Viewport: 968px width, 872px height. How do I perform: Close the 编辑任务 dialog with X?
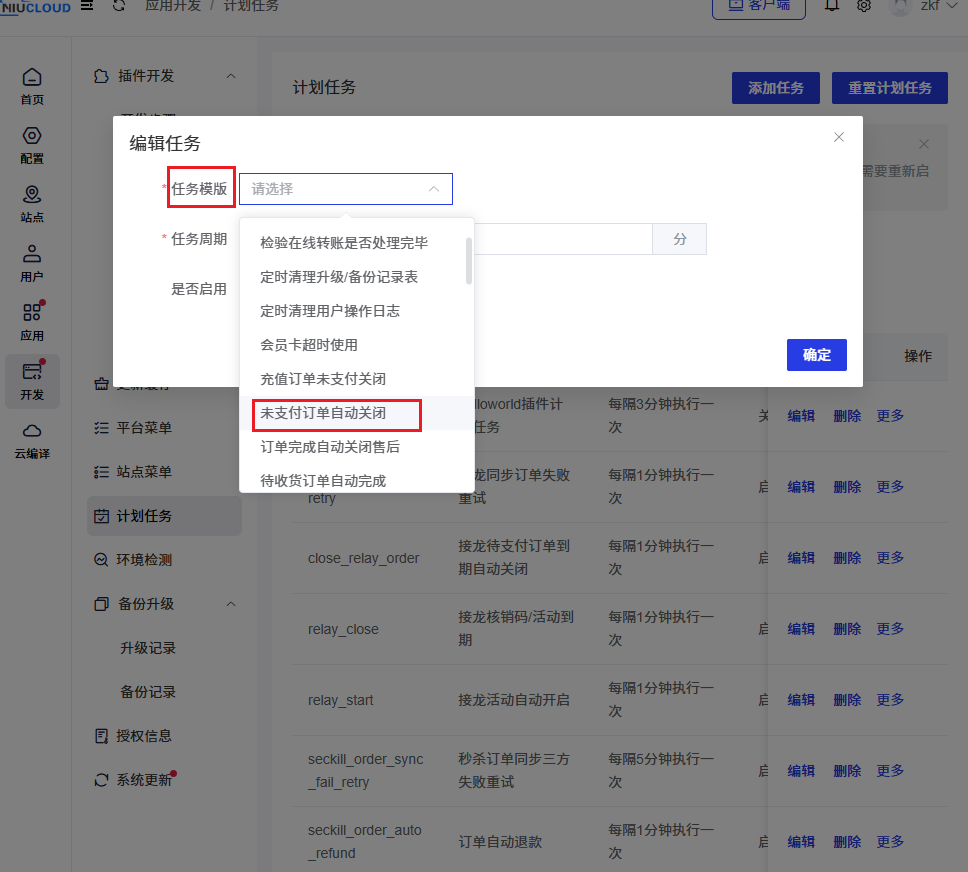tap(839, 137)
